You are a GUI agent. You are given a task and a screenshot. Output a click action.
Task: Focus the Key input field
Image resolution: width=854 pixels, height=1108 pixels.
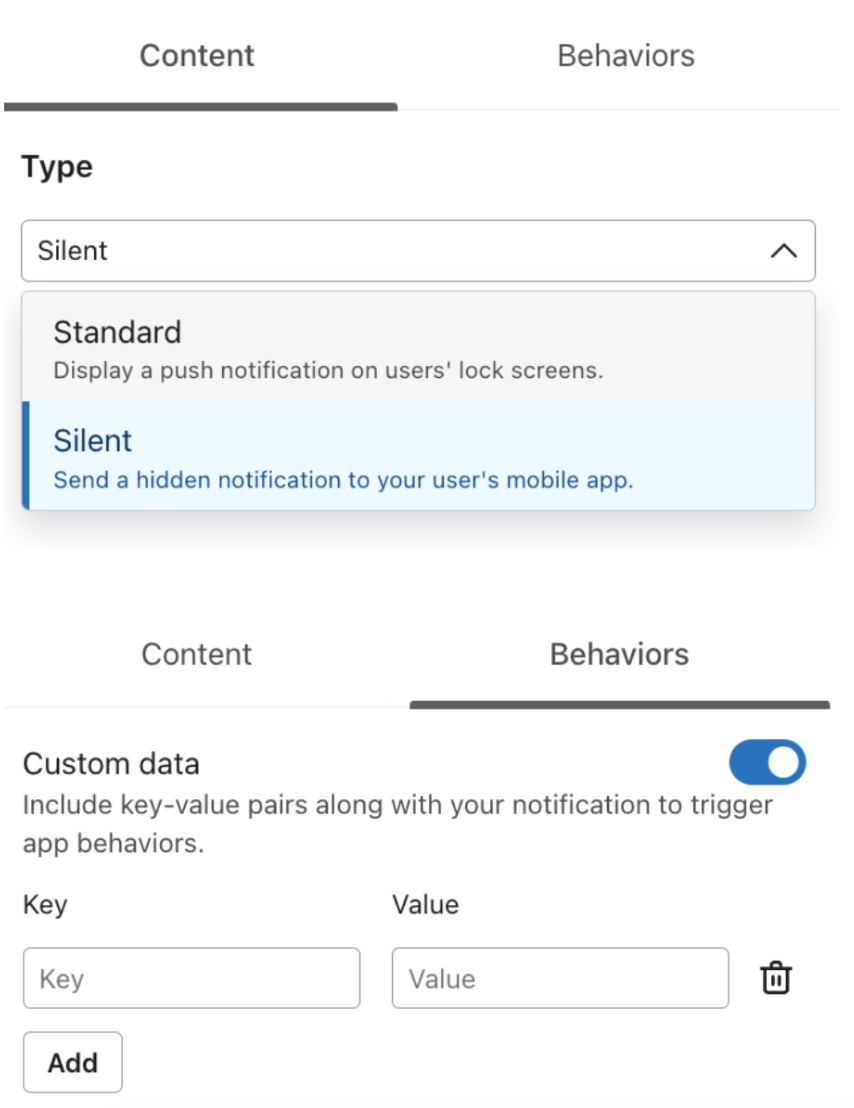pos(191,978)
